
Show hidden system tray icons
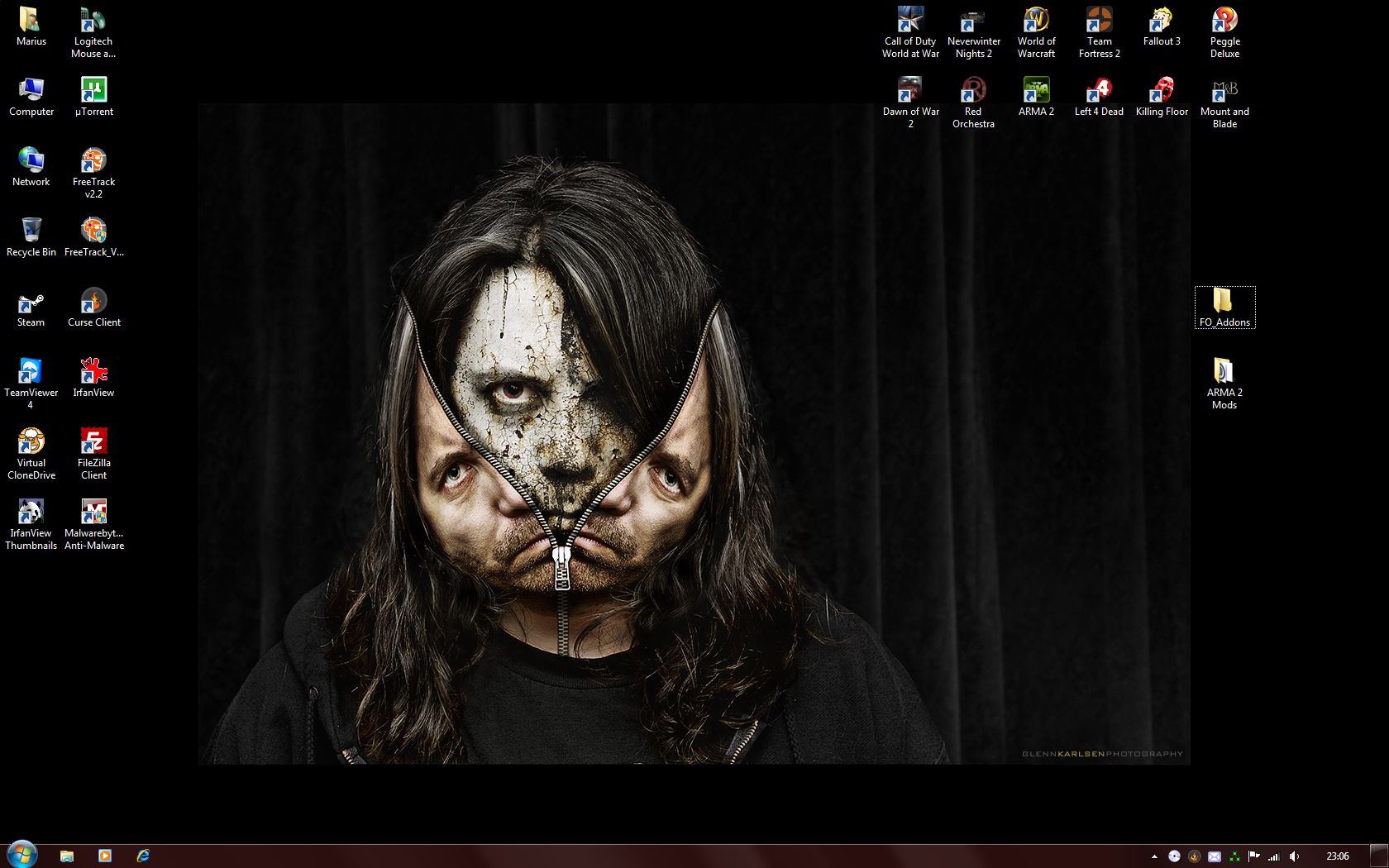(x=1154, y=856)
